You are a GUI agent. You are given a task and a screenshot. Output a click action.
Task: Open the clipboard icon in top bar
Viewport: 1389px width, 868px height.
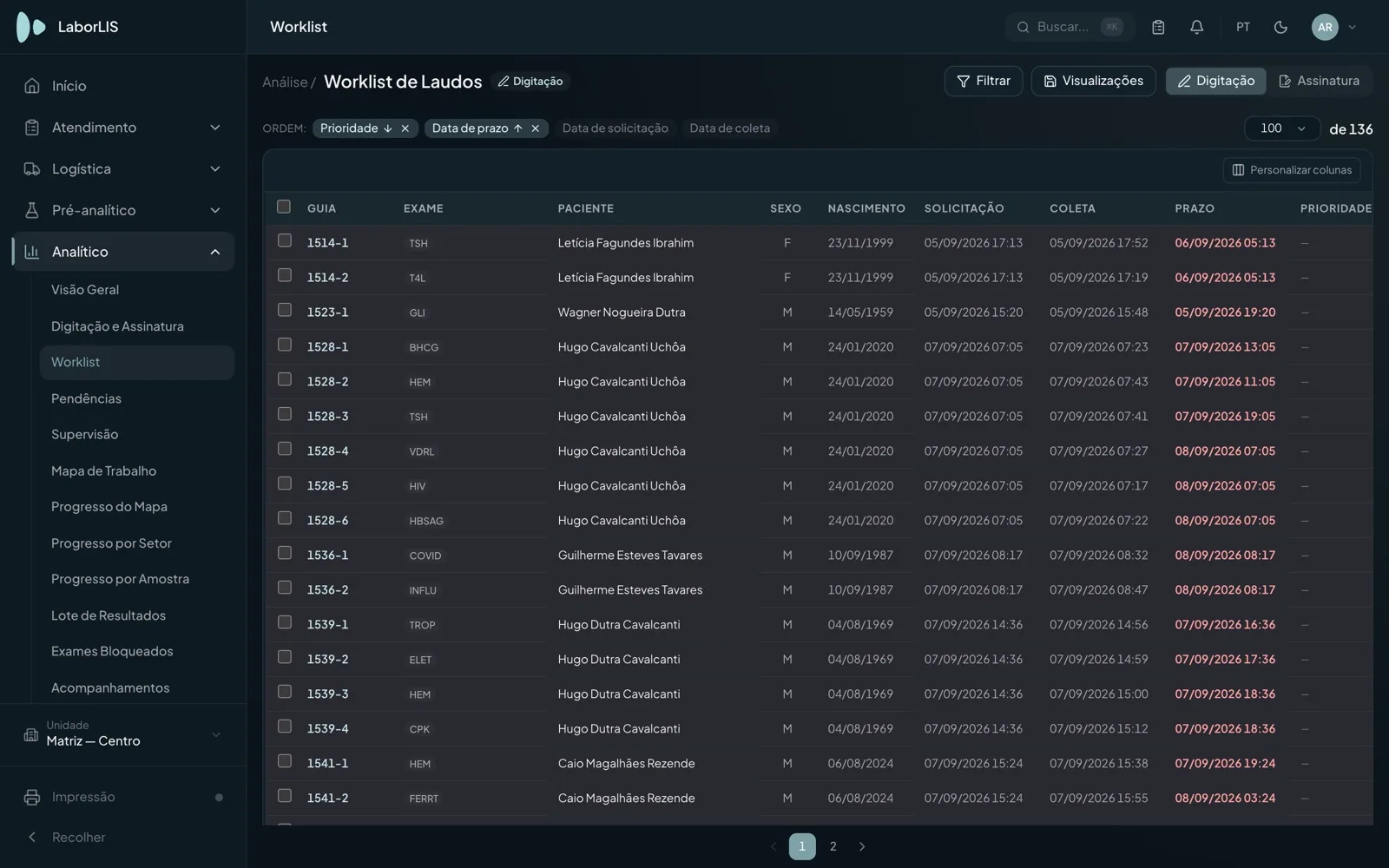(1158, 27)
